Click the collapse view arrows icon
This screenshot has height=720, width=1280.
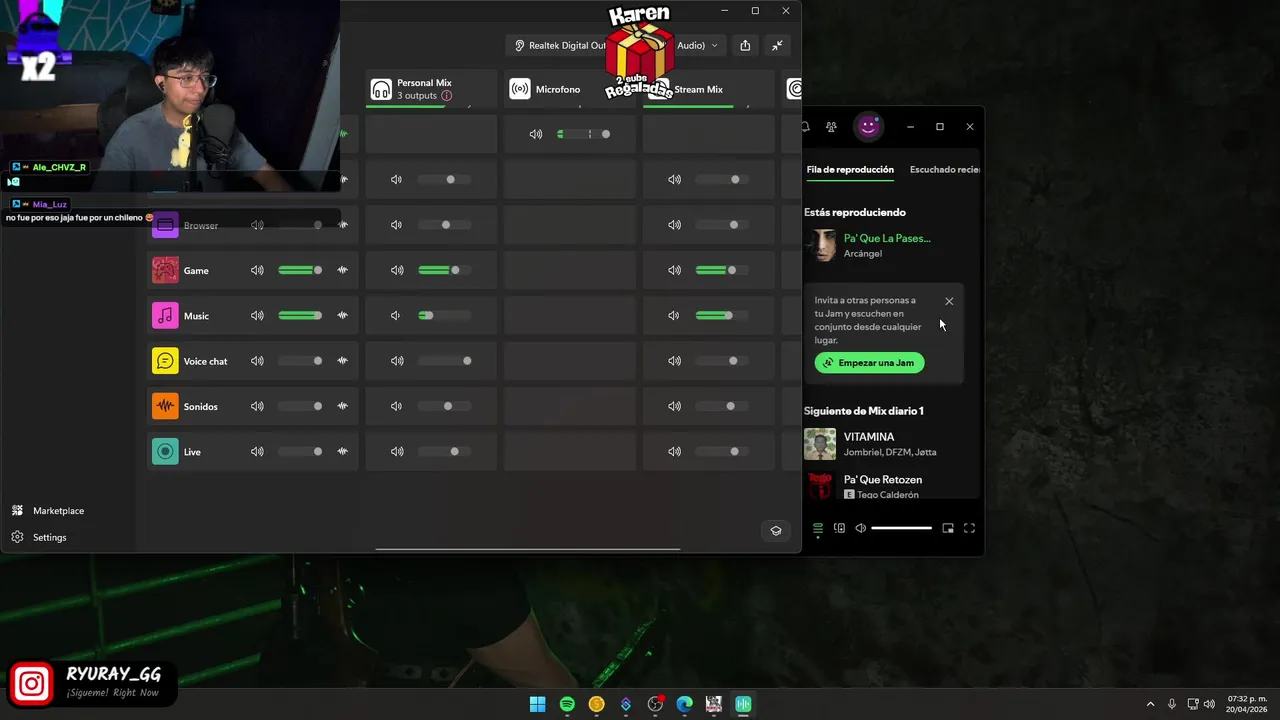pyautogui.click(x=777, y=45)
